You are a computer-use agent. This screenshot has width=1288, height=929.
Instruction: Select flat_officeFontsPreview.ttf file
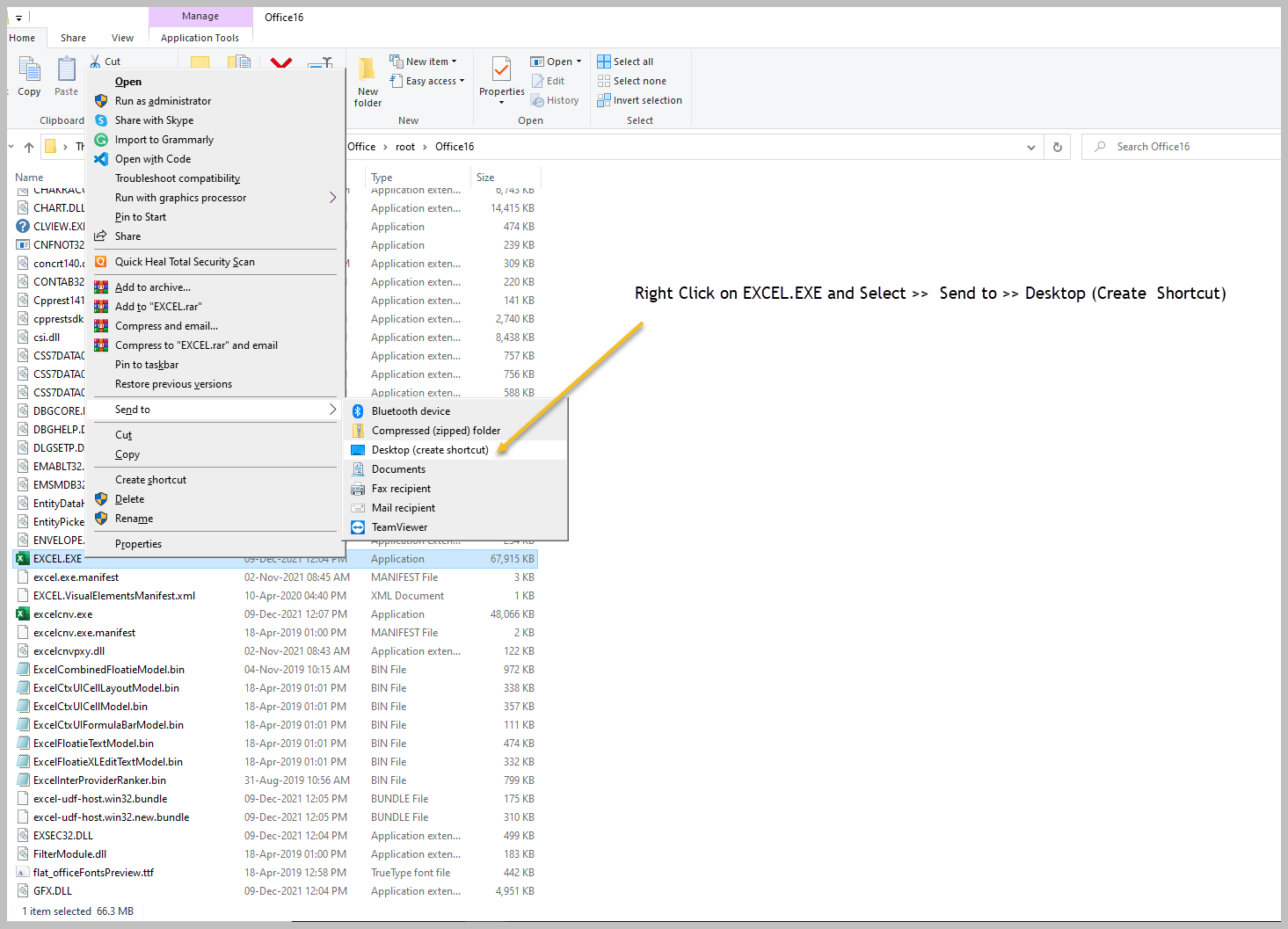pos(275,873)
